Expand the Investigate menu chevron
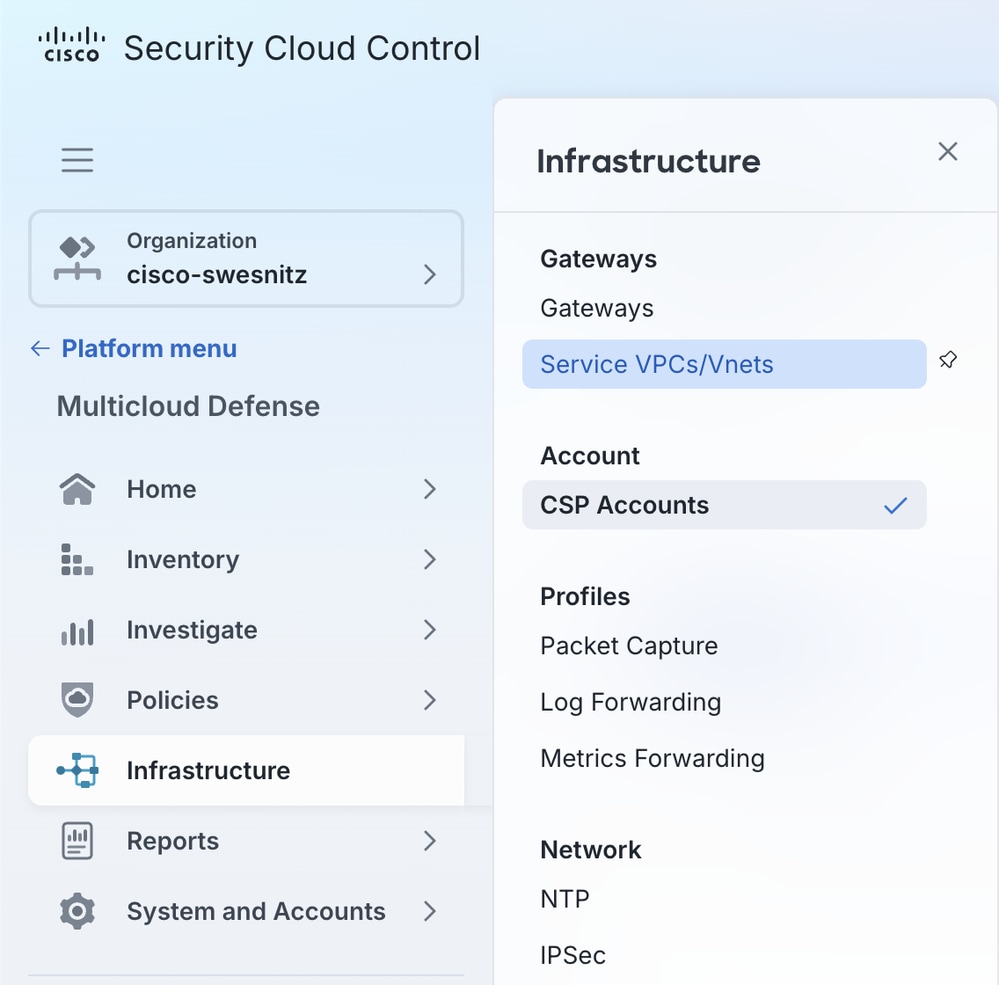 tap(430, 630)
